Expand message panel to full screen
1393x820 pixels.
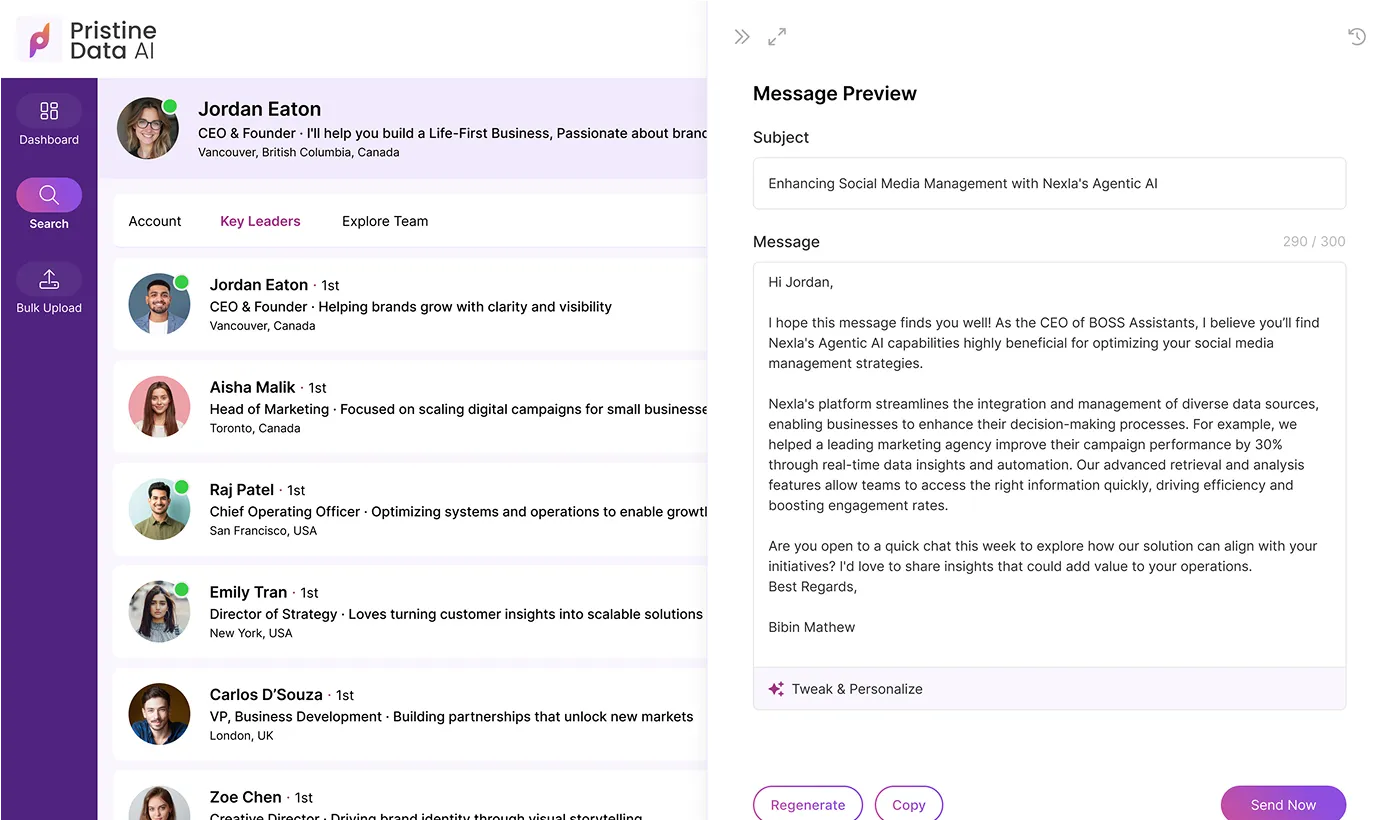click(777, 37)
